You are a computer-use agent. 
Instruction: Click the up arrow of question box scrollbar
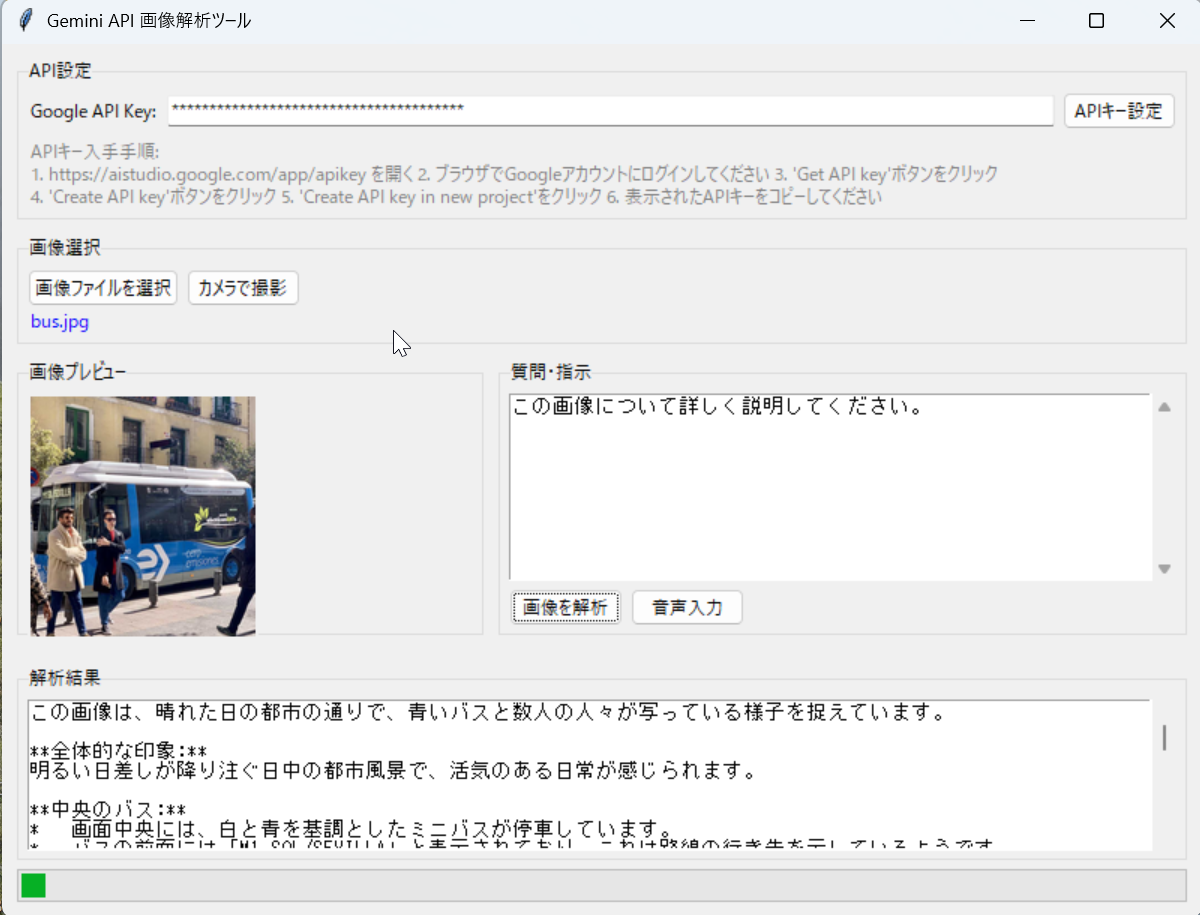tap(1164, 407)
